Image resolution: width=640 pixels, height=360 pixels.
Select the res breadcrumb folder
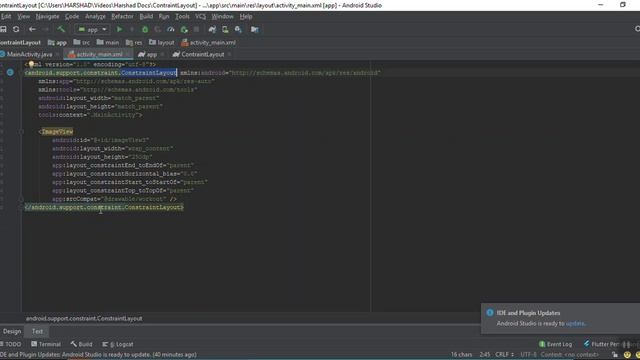point(134,42)
